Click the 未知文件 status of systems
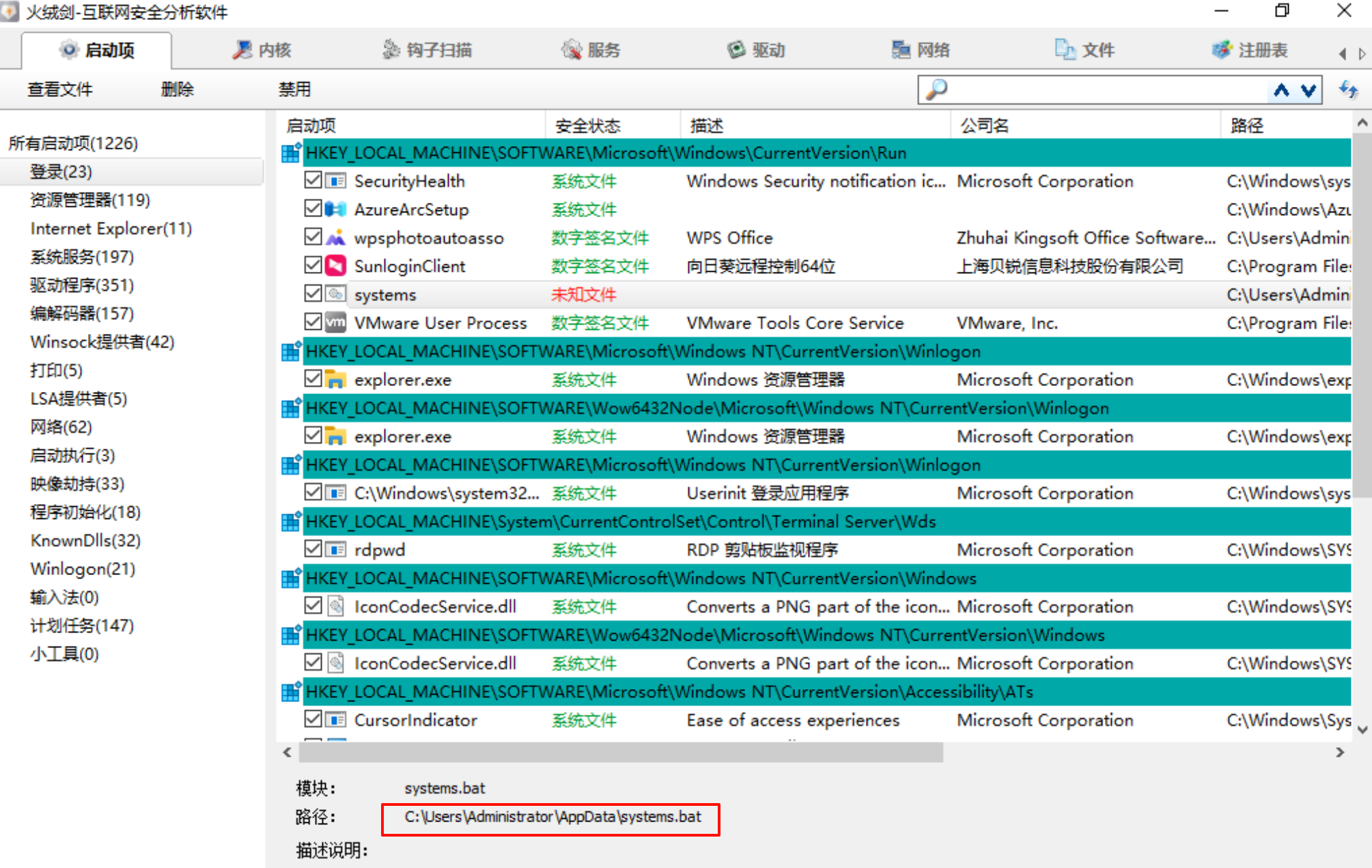 pos(584,294)
